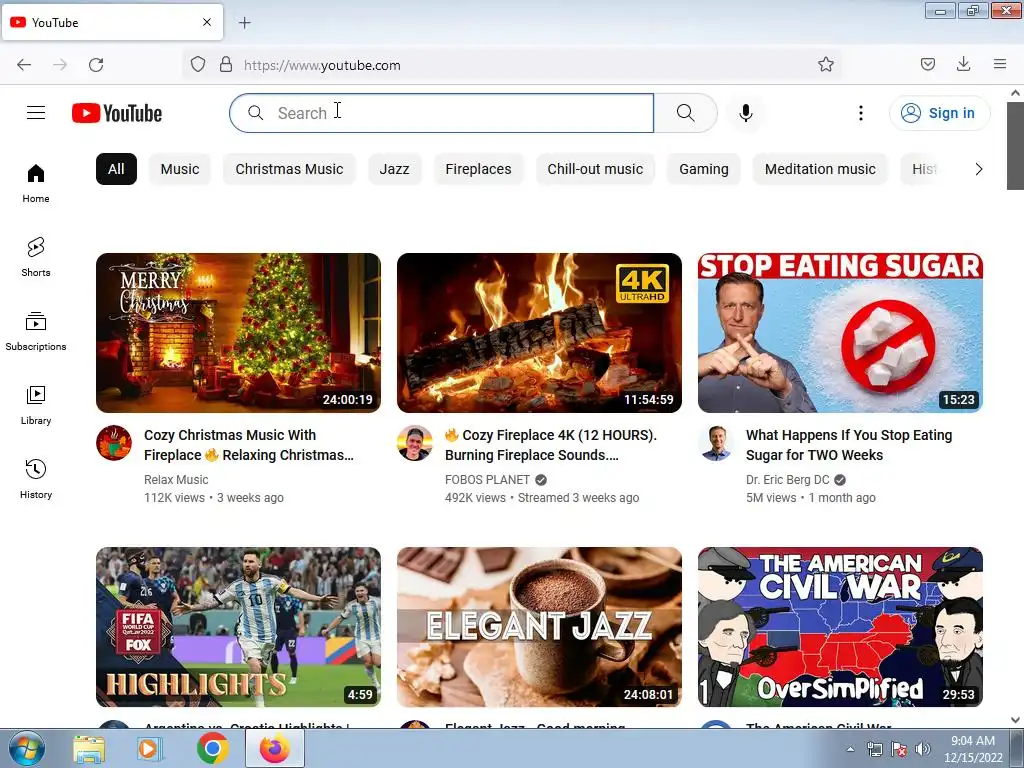Click Cozy Fireplace 4K (12 HOURS) title

(x=551, y=445)
